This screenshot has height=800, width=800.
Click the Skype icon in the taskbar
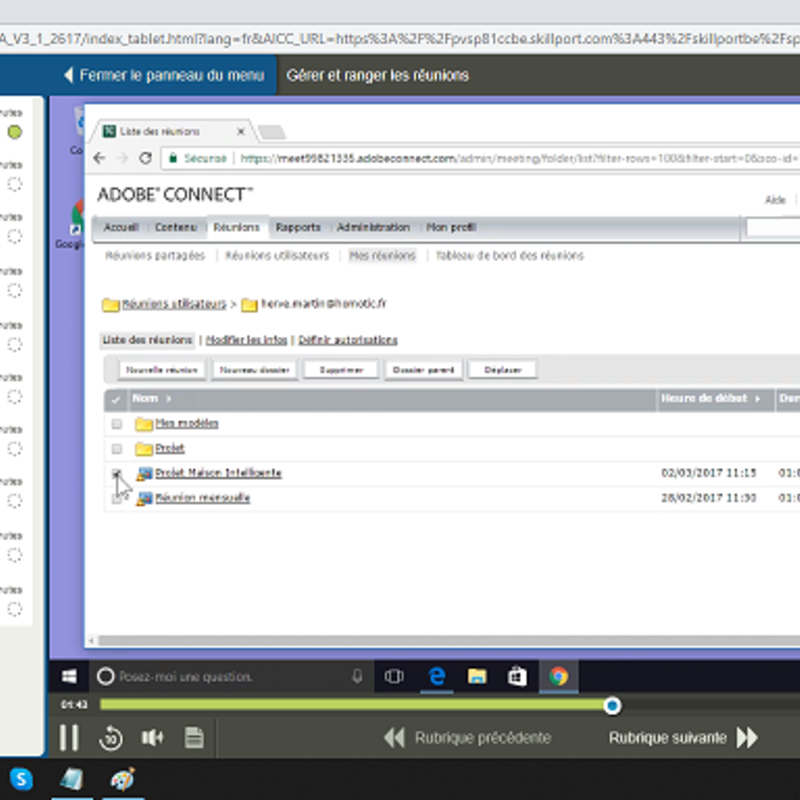pyautogui.click(x=21, y=779)
